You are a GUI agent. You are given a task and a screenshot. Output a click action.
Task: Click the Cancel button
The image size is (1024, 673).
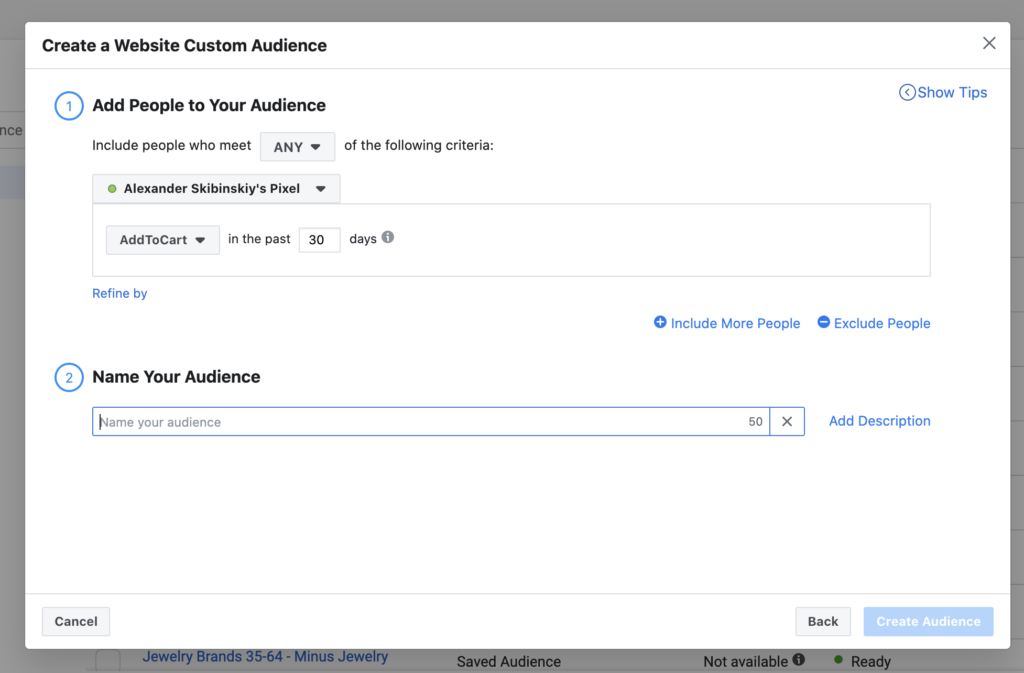pyautogui.click(x=76, y=621)
